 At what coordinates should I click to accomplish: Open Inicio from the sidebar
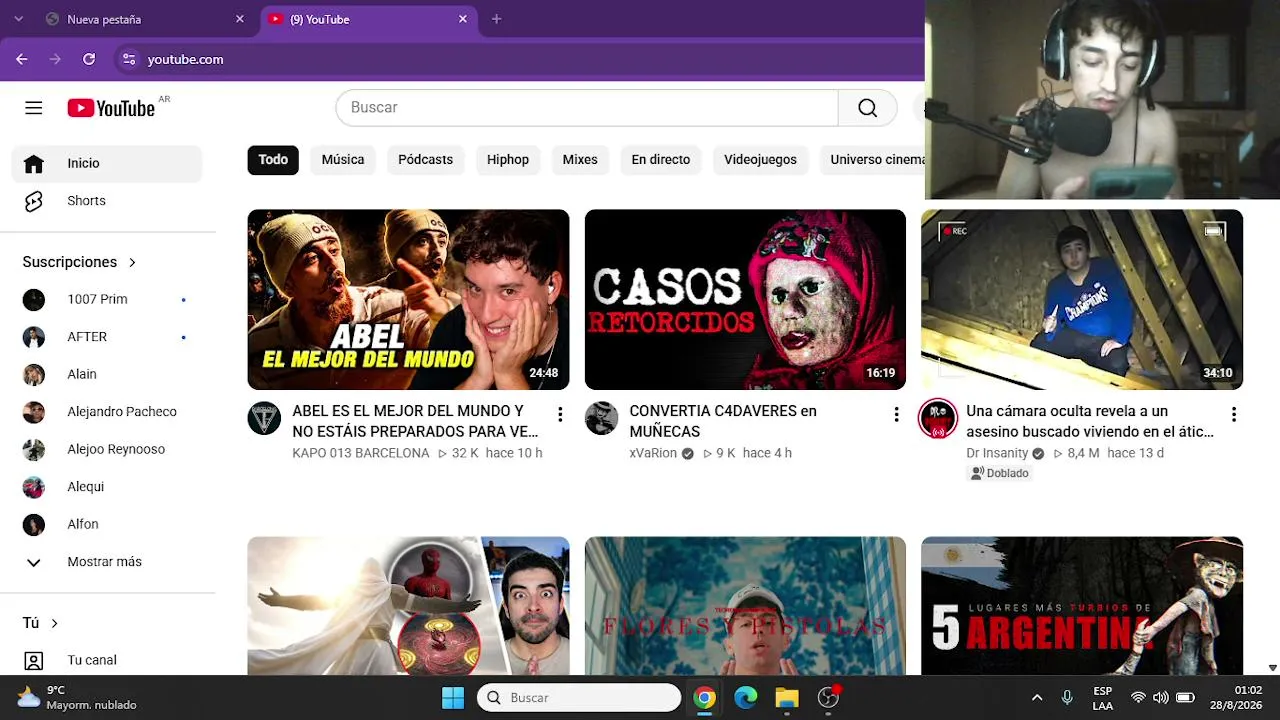point(107,163)
